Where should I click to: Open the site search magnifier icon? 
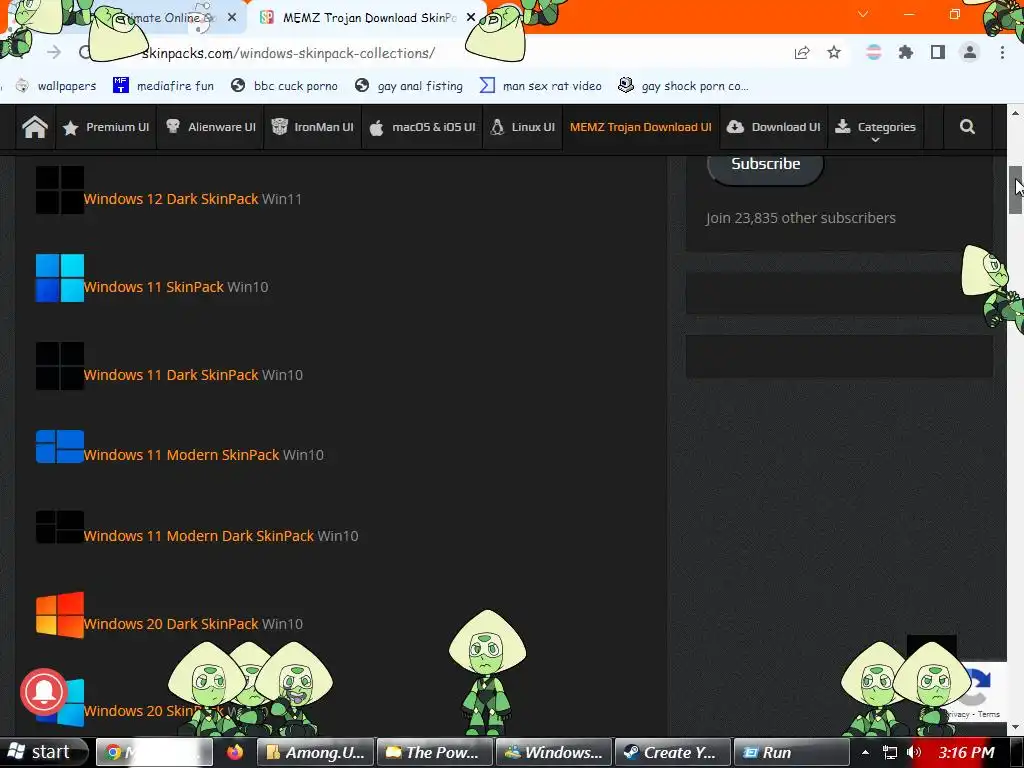[967, 127]
